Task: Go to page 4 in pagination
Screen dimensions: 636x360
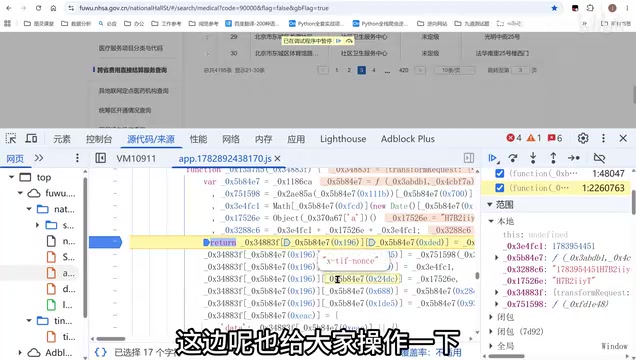Action: click(x=374, y=70)
